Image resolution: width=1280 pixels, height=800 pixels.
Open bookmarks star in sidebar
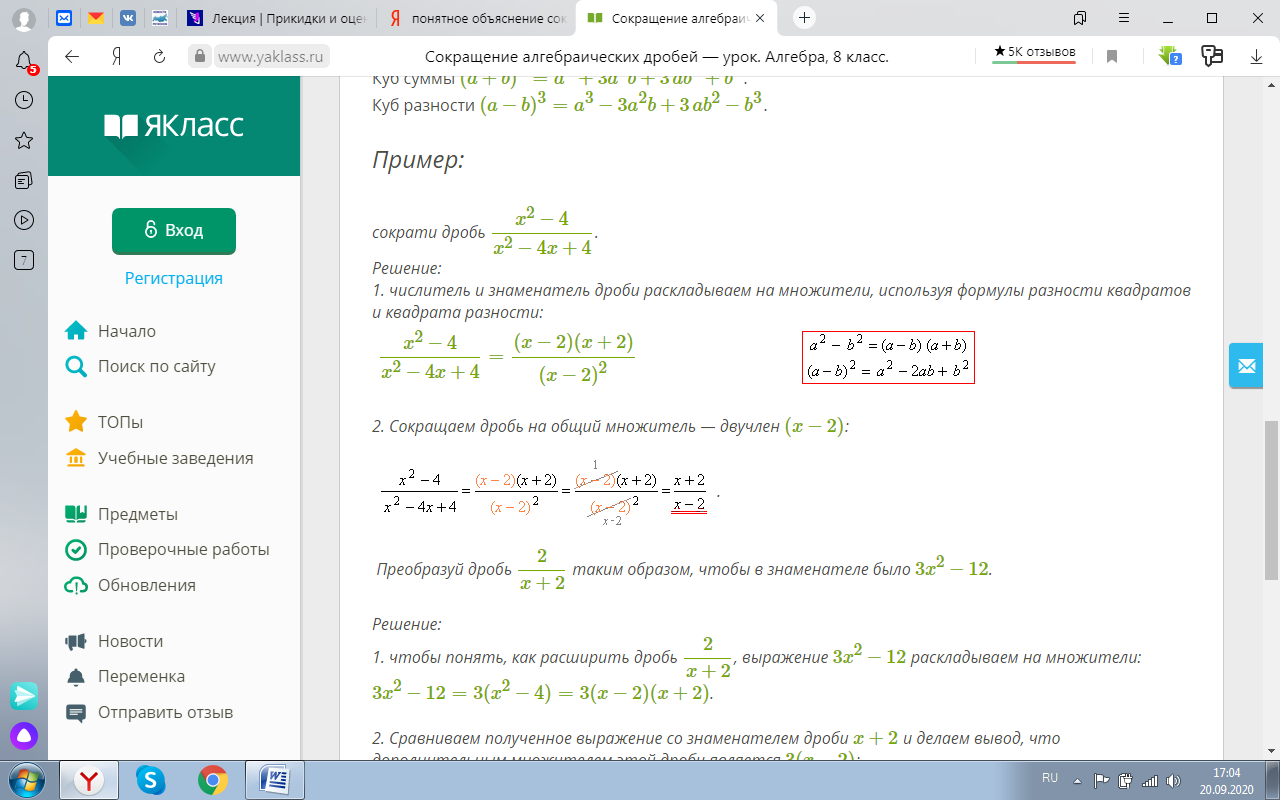coord(25,140)
